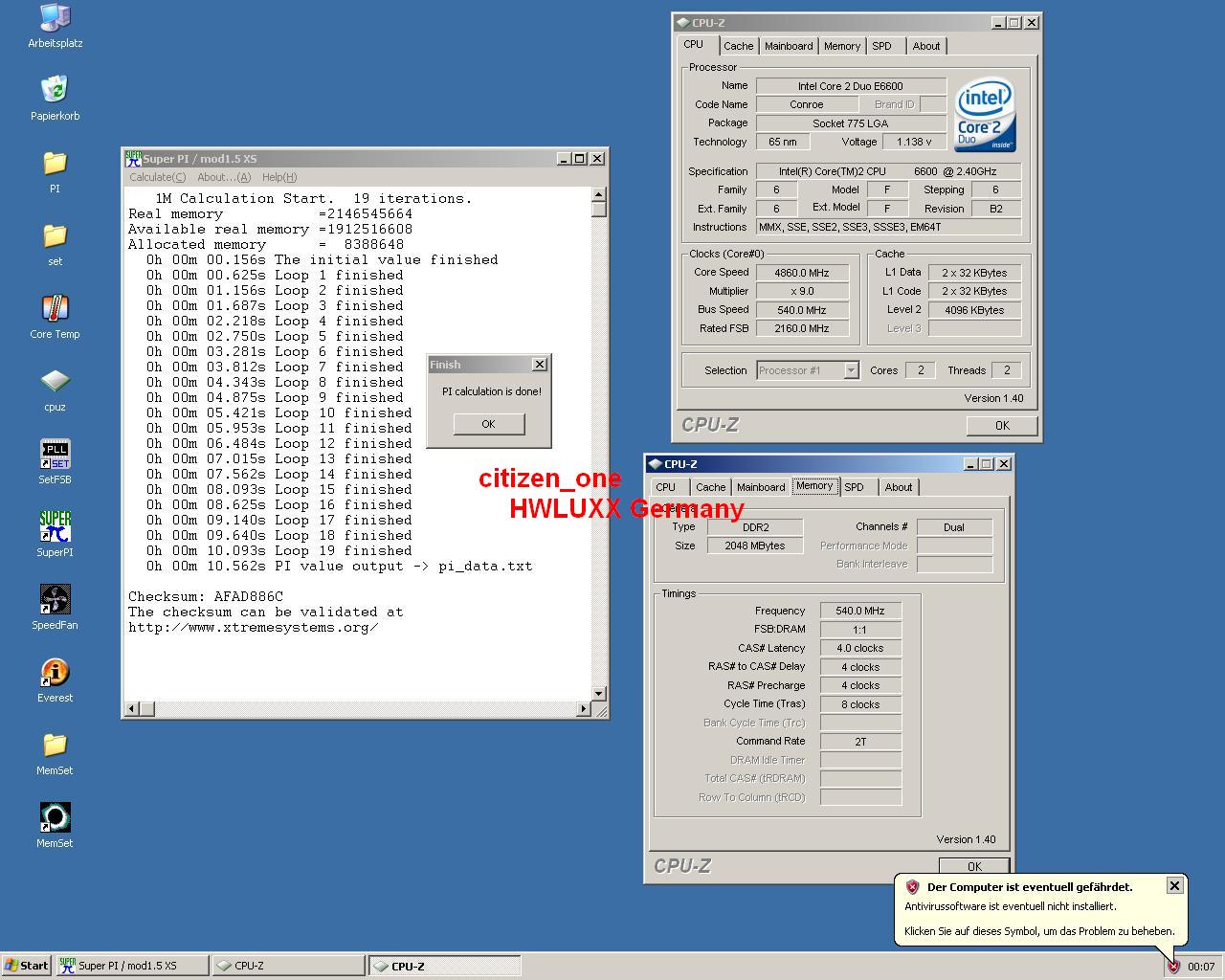The height and width of the screenshot is (980, 1225).
Task: Open the Help menu in Super PI
Action: [279, 177]
